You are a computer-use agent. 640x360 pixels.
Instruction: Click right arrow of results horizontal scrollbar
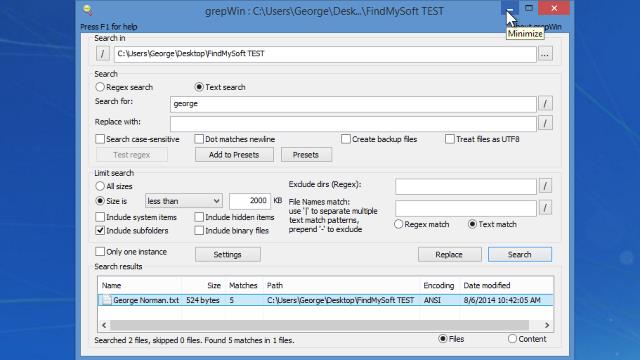[x=547, y=325]
